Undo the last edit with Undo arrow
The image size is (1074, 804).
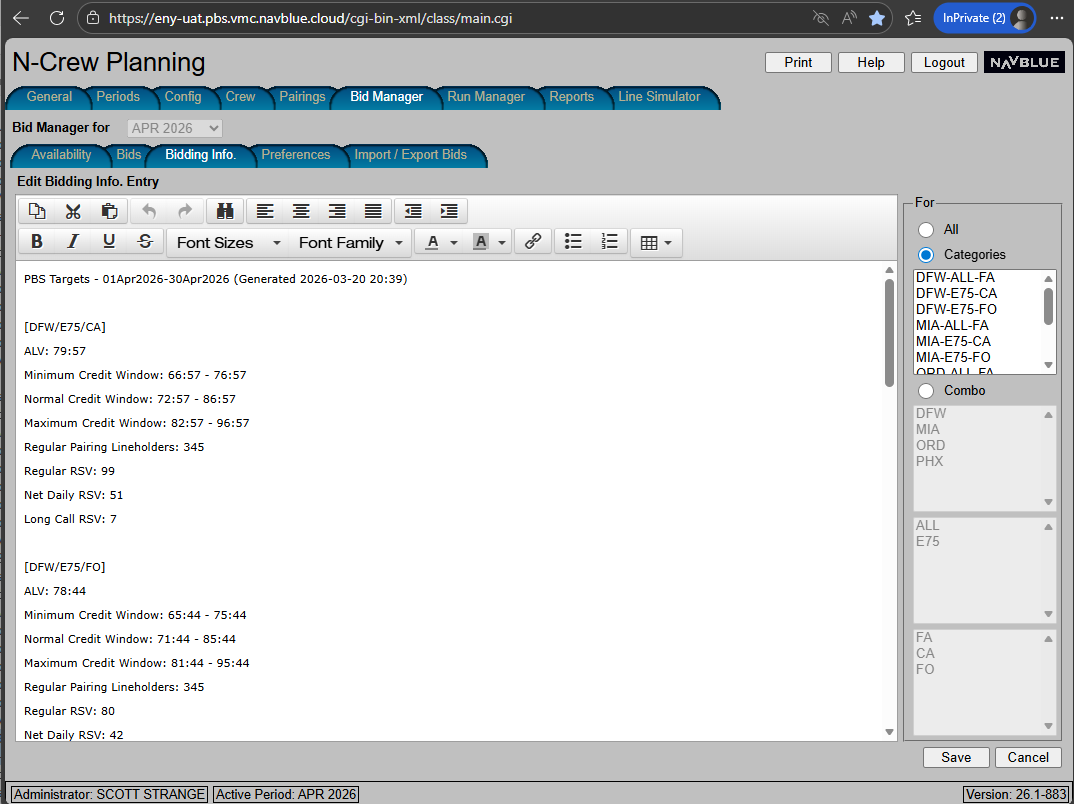point(149,211)
